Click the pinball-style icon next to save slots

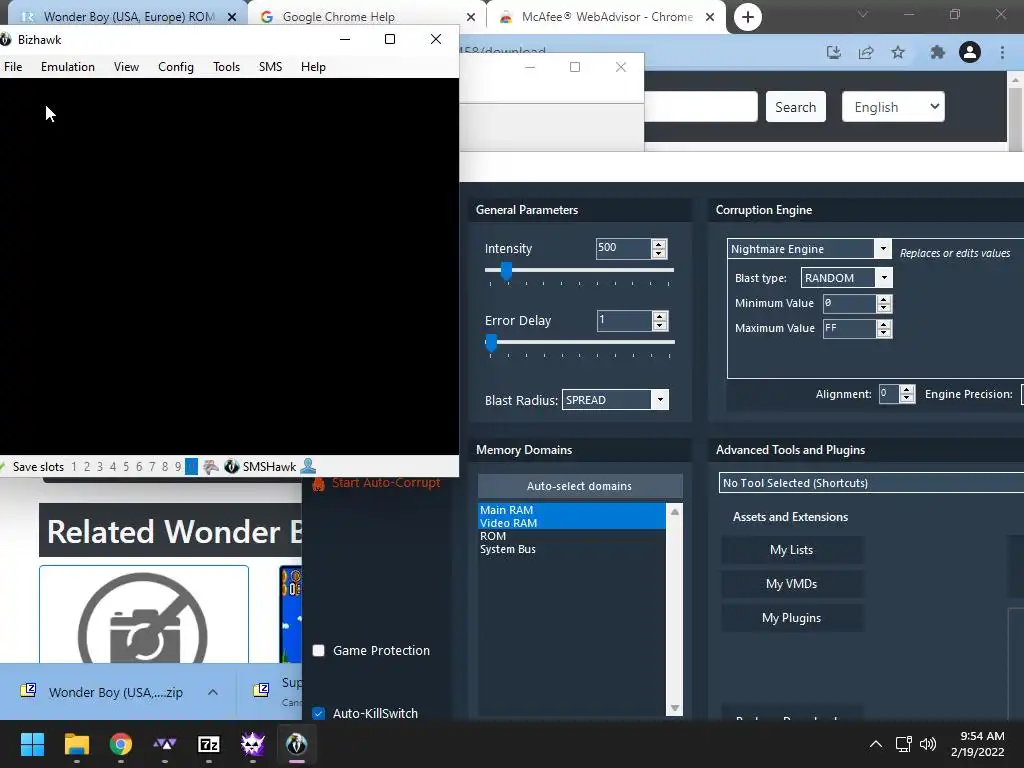[211, 466]
